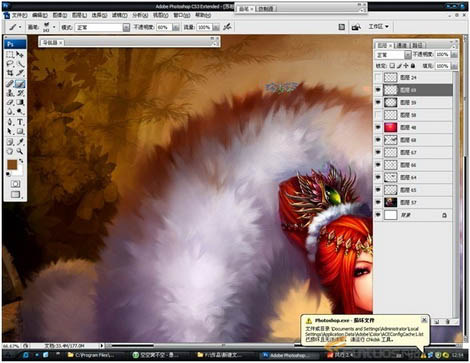Click the brown foreground color swatch

pos(12,165)
